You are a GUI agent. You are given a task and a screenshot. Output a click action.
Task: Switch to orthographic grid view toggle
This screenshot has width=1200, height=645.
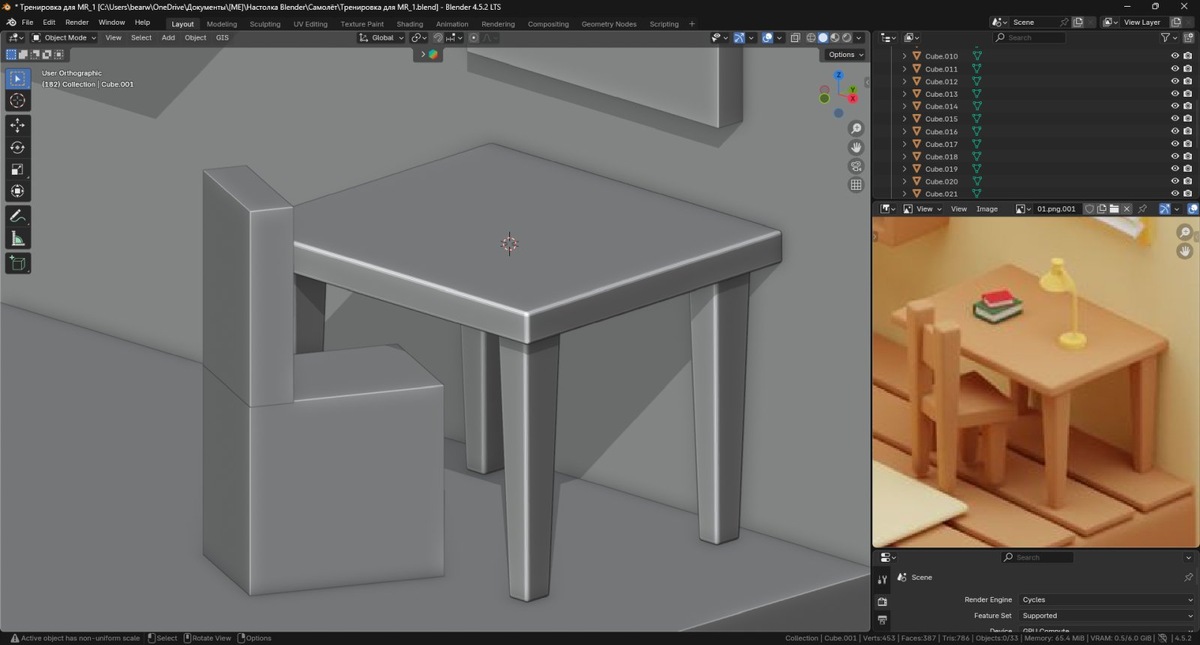pos(856,185)
